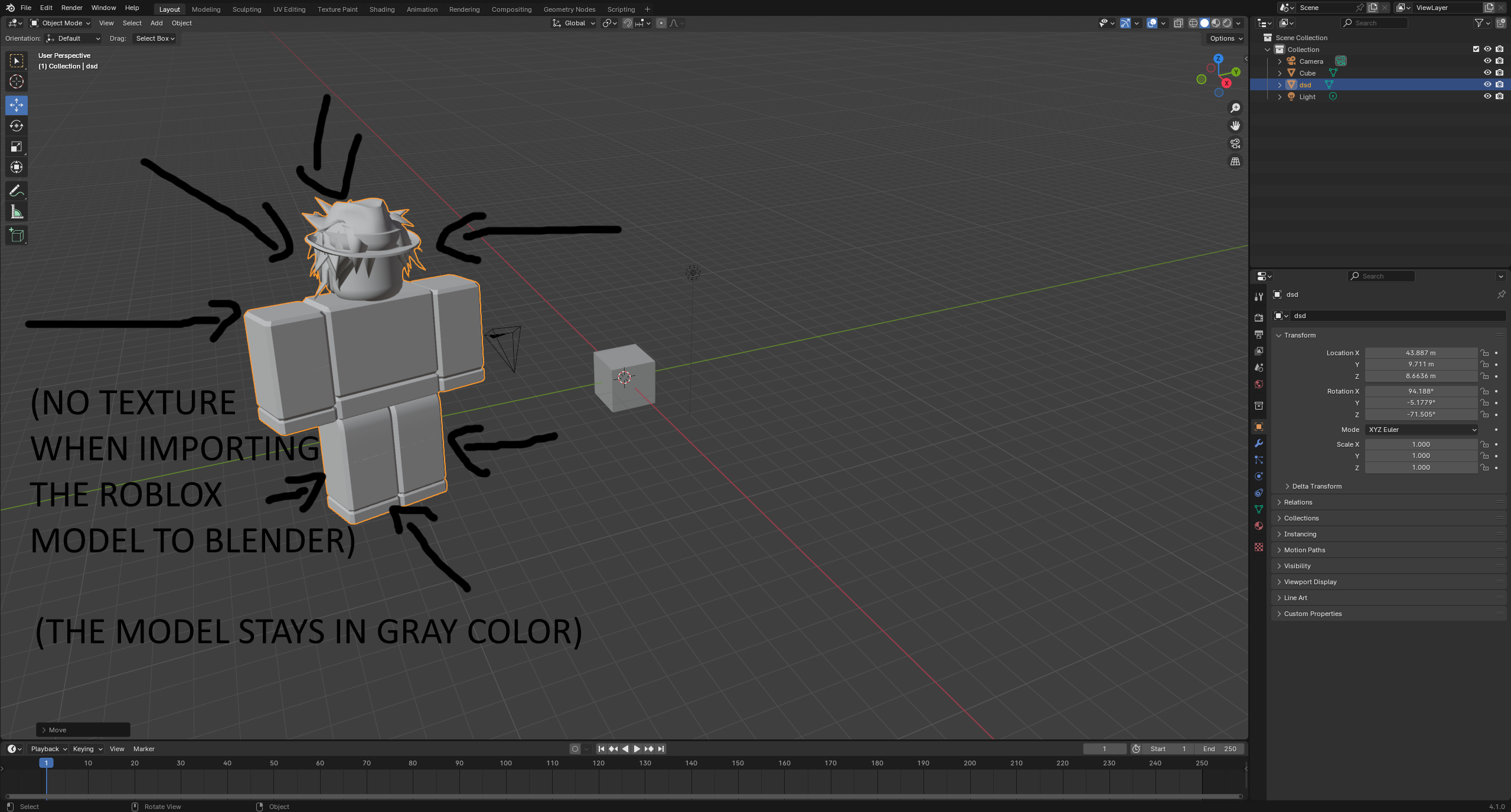
Task: Open the View Layer properties tab
Action: 1259,351
